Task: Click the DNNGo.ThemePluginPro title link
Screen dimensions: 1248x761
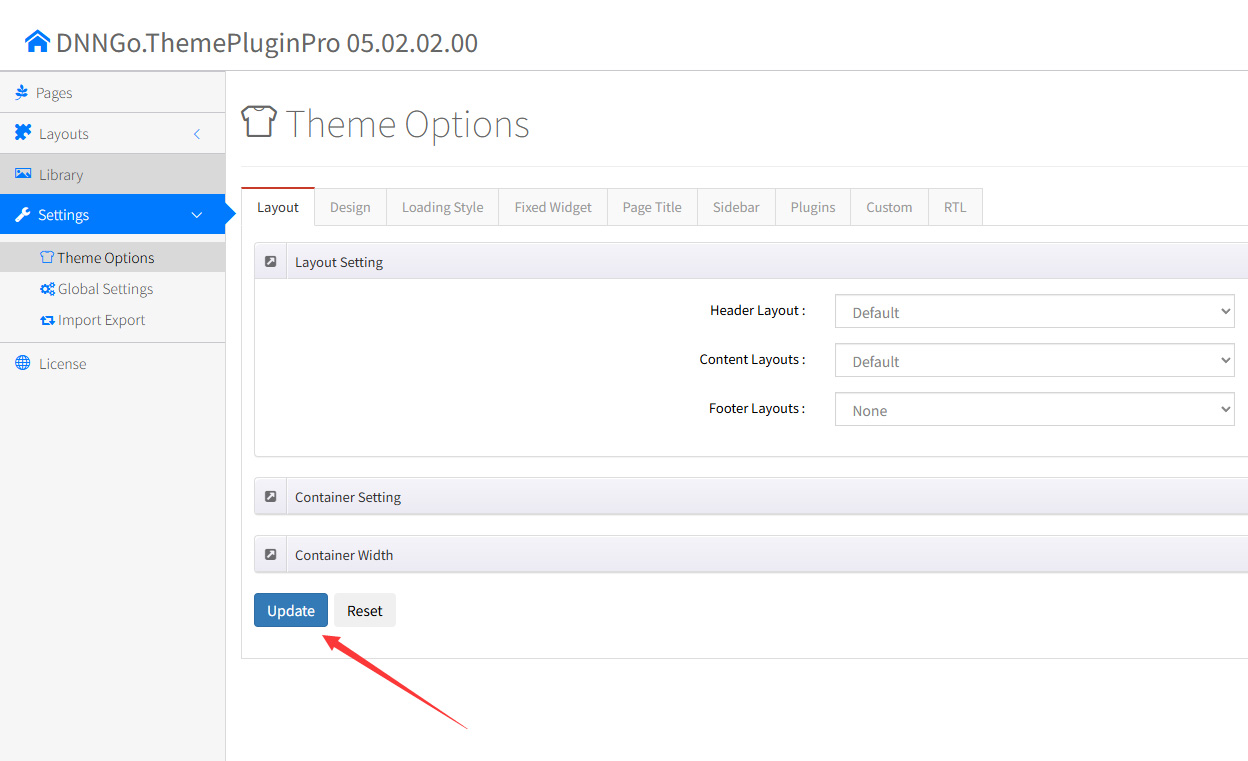Action: coord(267,43)
